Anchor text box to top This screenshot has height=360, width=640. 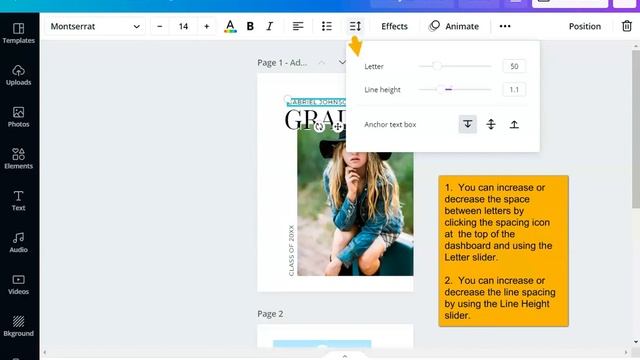[x=467, y=124]
